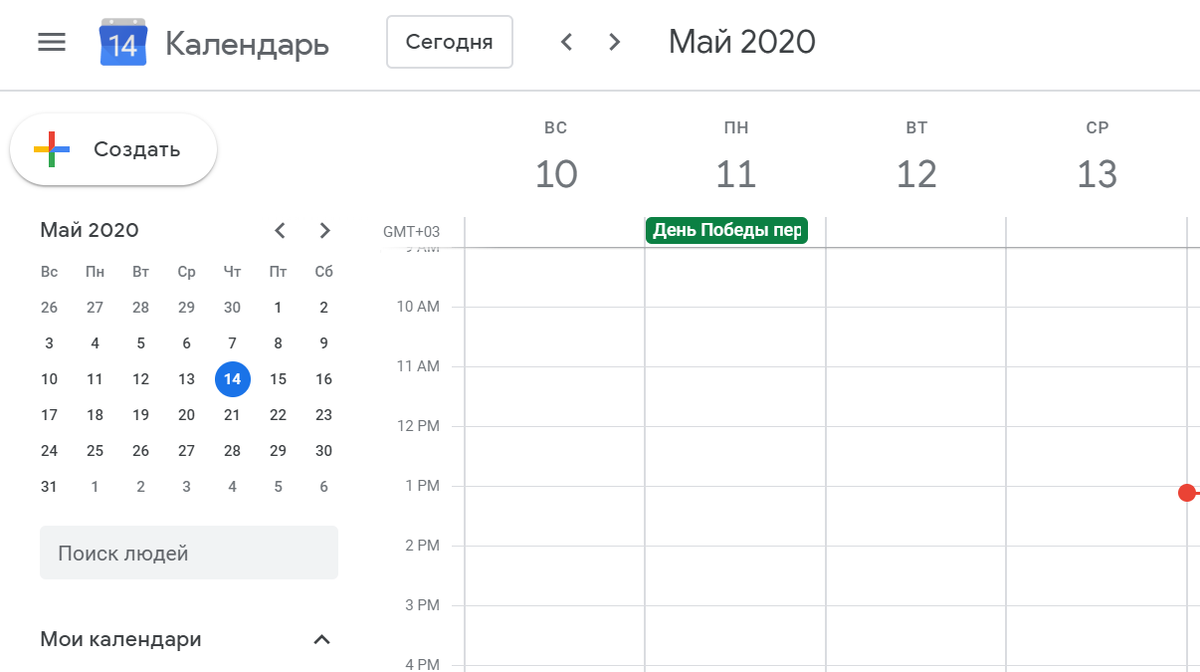Go to previous week in header

(x=567, y=42)
